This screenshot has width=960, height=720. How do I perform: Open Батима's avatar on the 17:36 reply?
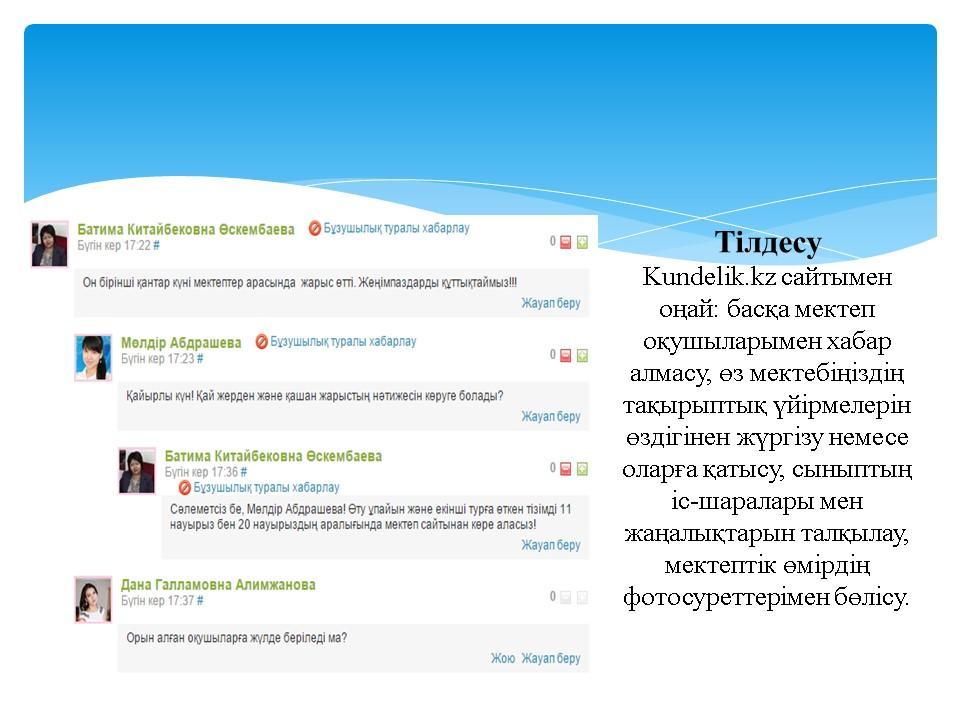tap(137, 471)
